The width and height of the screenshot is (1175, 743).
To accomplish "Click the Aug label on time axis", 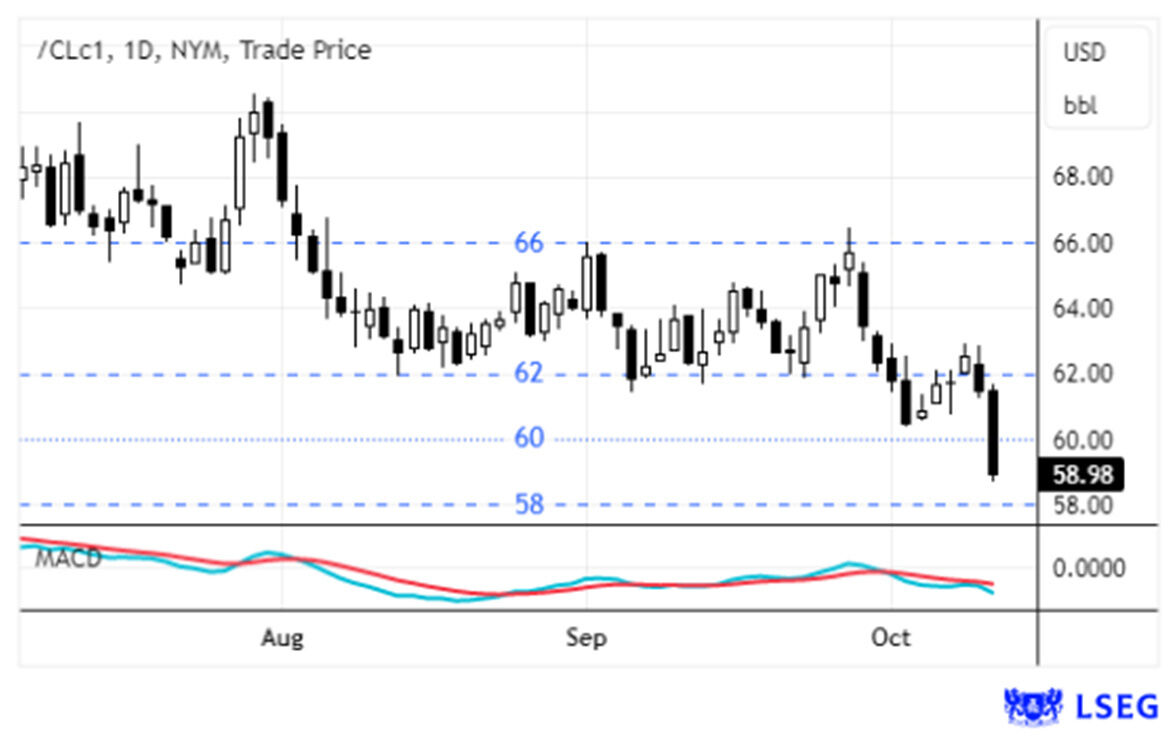I will click(283, 637).
